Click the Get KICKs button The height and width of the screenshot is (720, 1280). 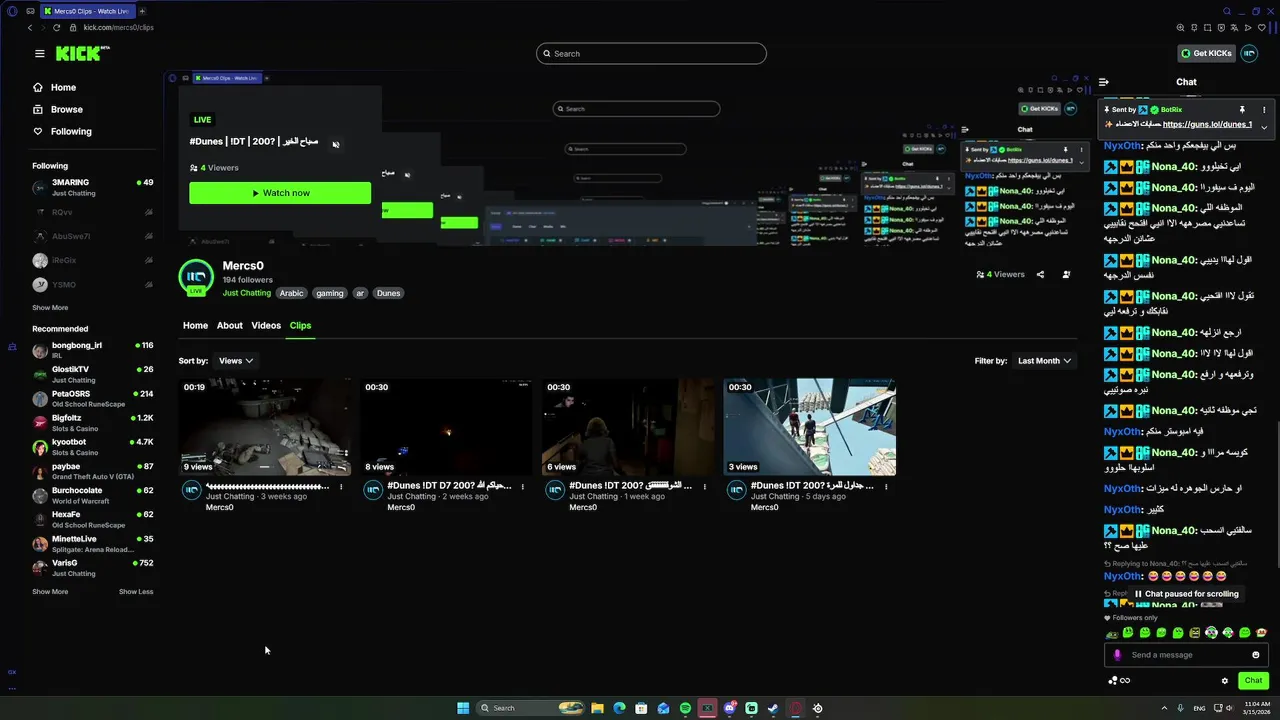point(1206,54)
